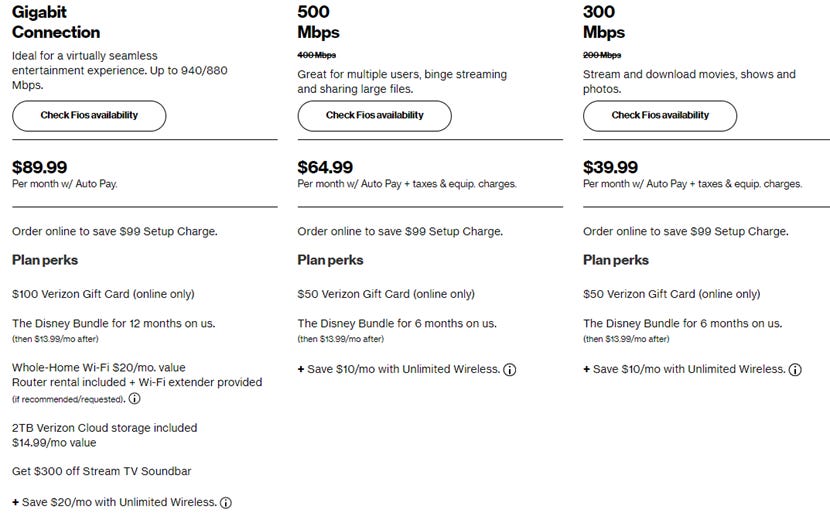Viewport: 830px width, 513px height.
Task: Select the Gigabit Connection plan heading
Action: (x=56, y=22)
